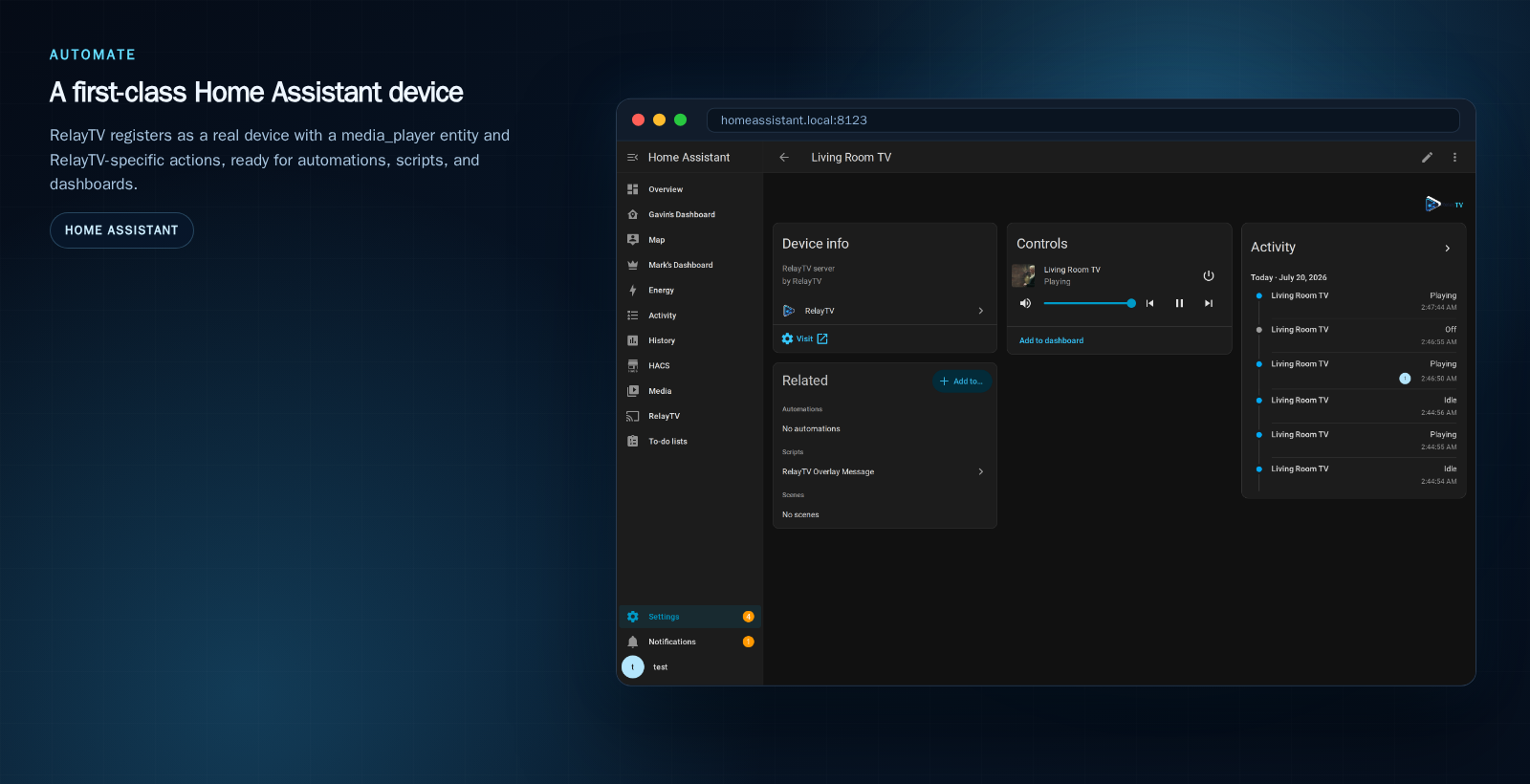Click the HACS sidebar icon
This screenshot has height=784, width=1530.
click(x=632, y=366)
